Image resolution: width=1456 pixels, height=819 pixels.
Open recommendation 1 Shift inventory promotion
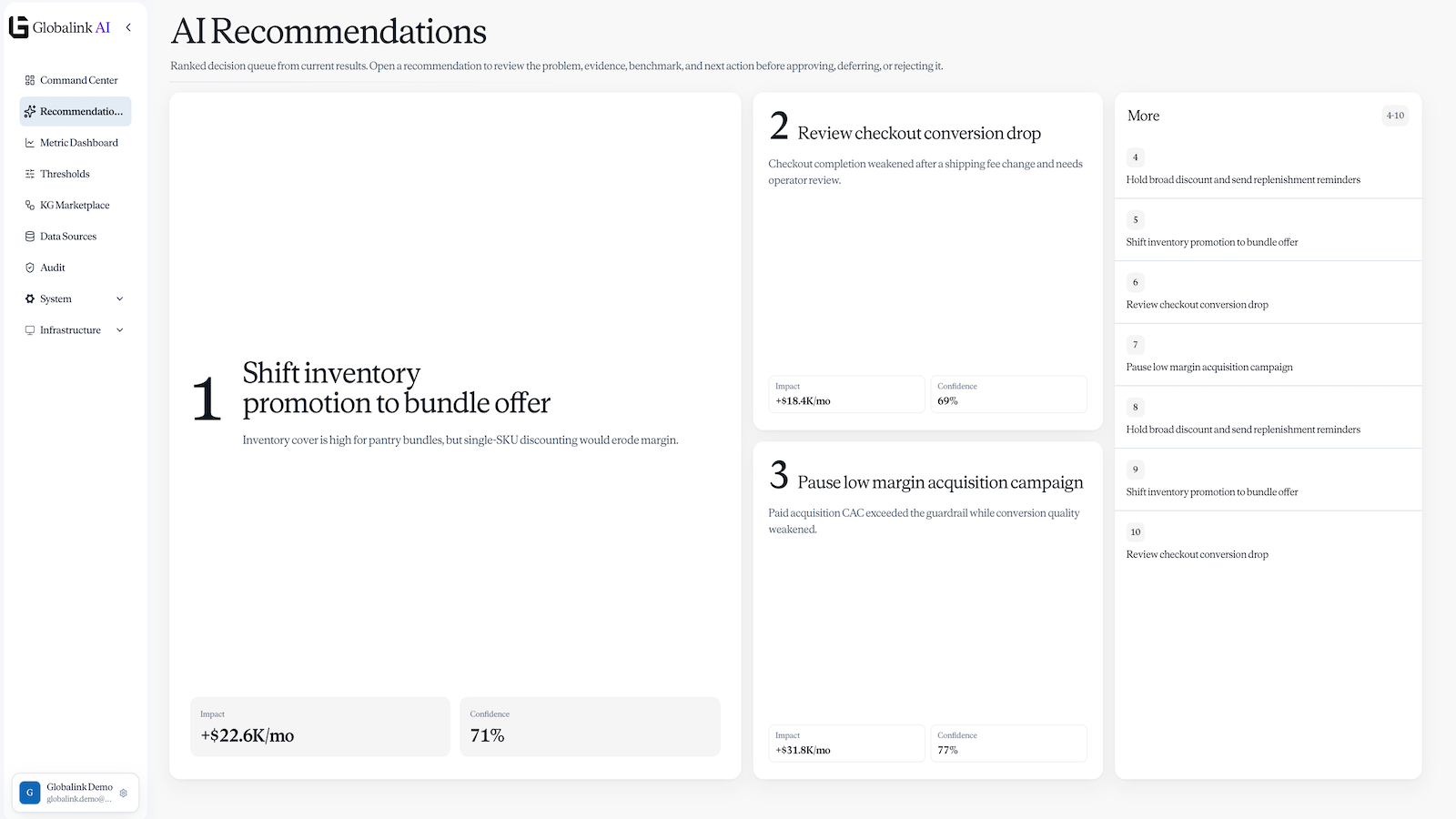(x=455, y=436)
